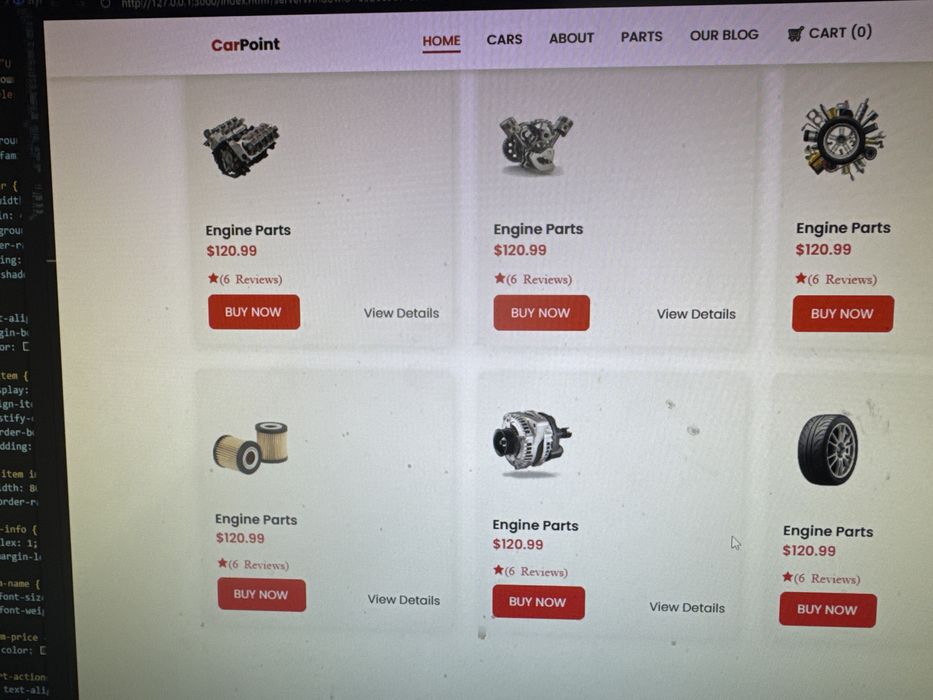Open the ABOUT page link
The width and height of the screenshot is (933, 700).
pyautogui.click(x=571, y=38)
